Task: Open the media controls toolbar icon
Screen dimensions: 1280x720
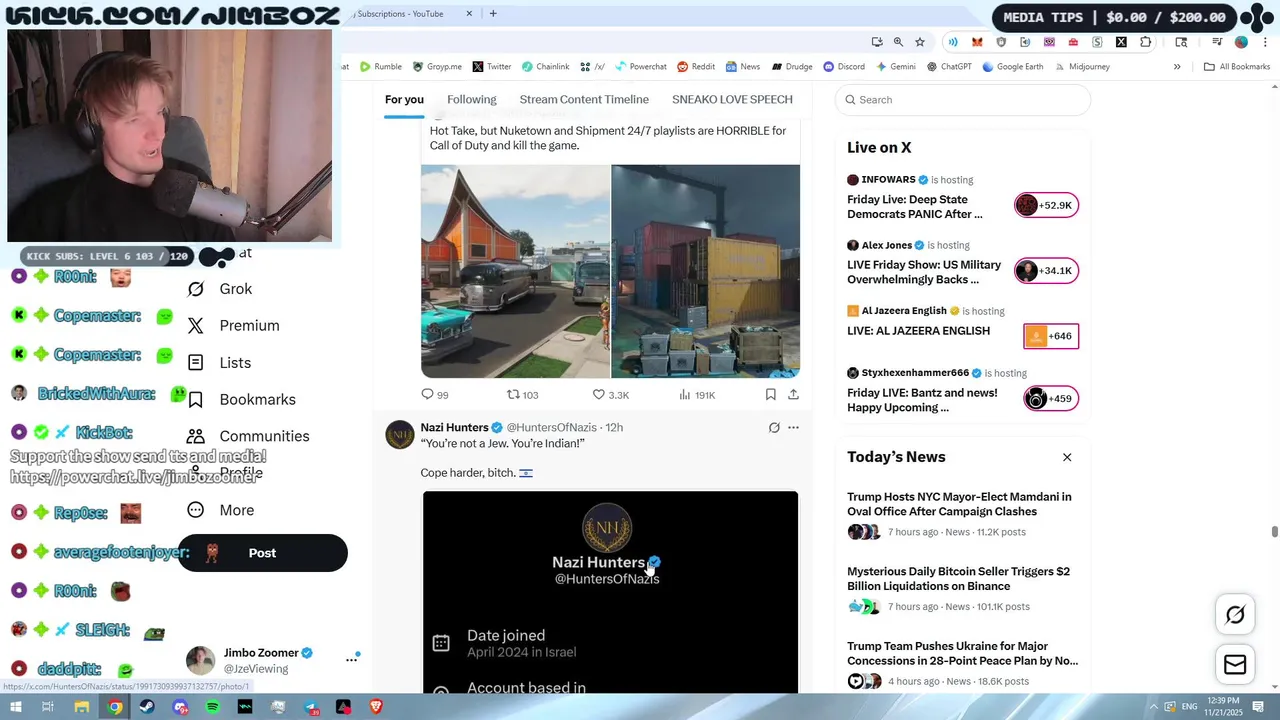Action: click(x=1217, y=42)
